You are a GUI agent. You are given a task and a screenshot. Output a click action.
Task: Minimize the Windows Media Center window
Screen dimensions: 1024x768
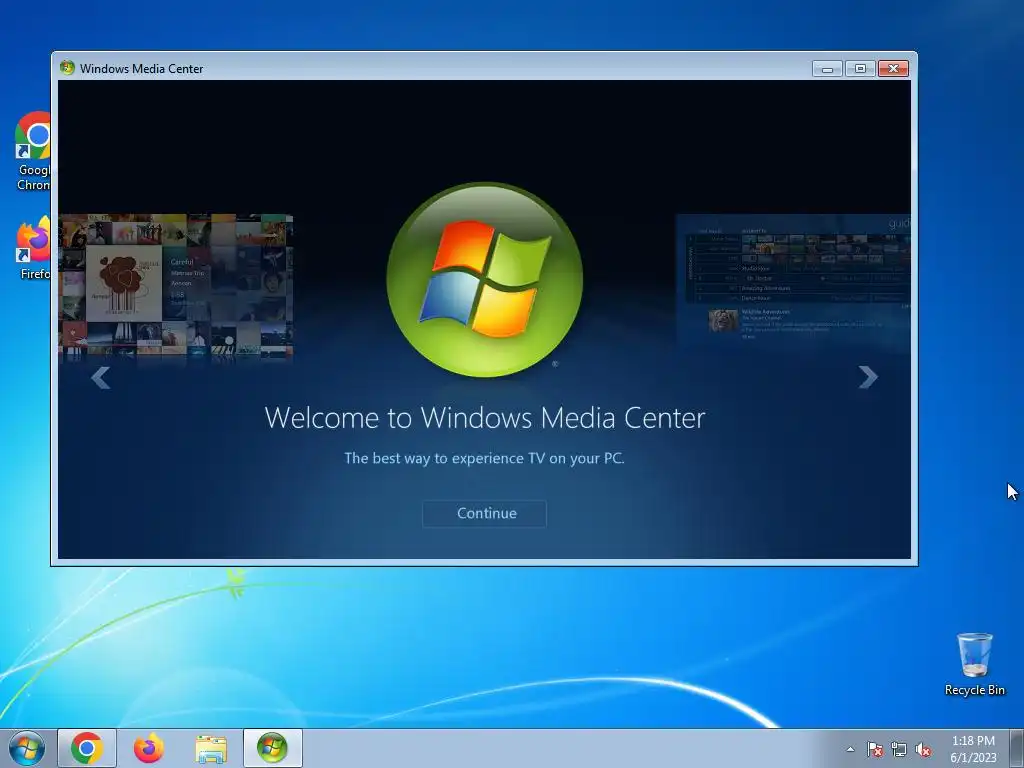click(827, 69)
